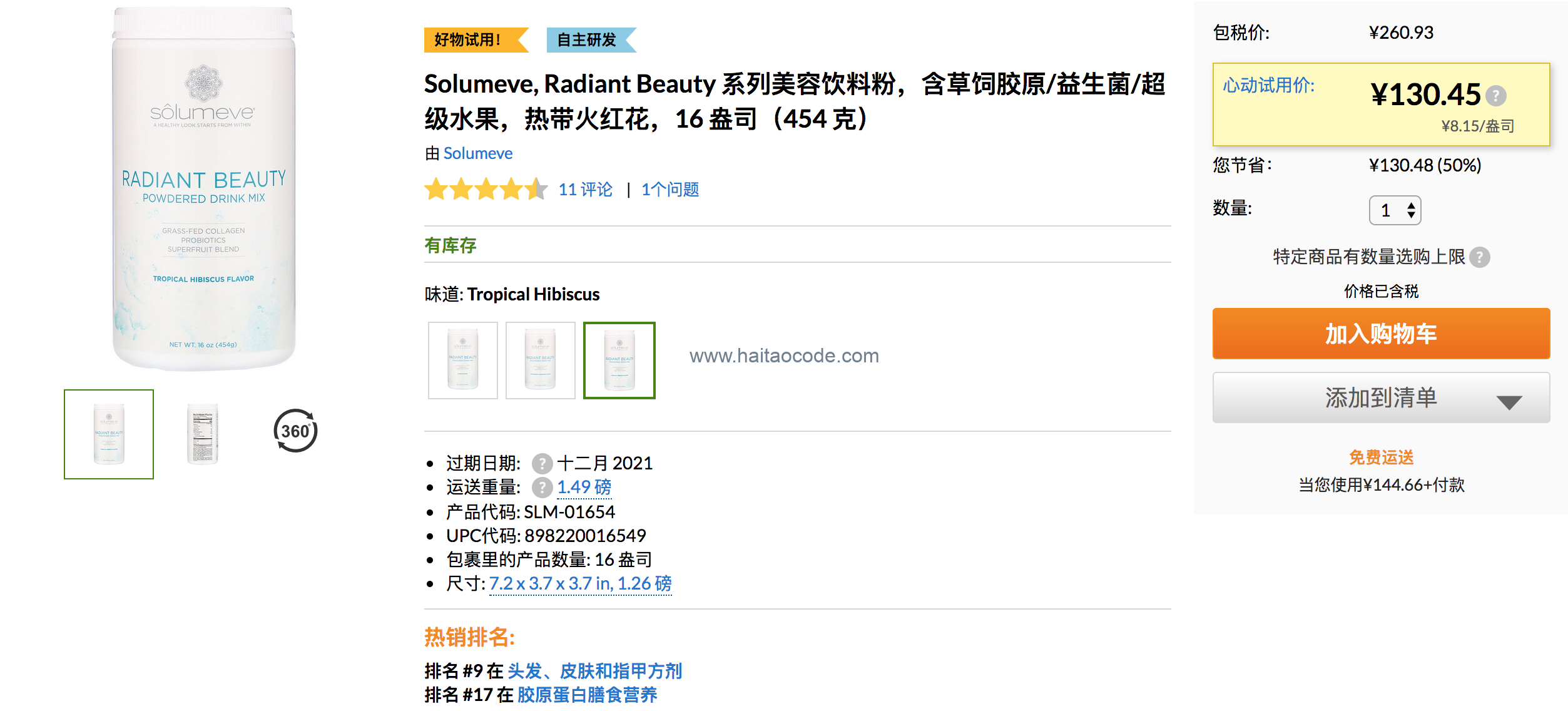Click help icon next to trial price
Viewport: 1568px width, 711px height.
click(1496, 96)
